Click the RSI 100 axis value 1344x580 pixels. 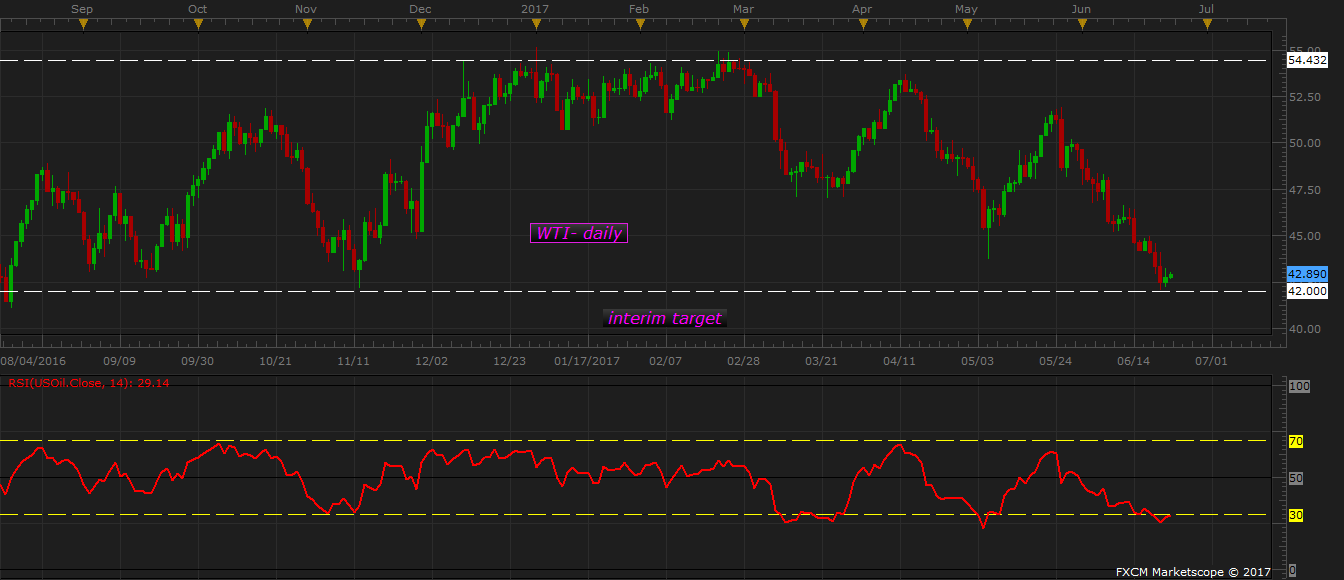tap(1298, 386)
